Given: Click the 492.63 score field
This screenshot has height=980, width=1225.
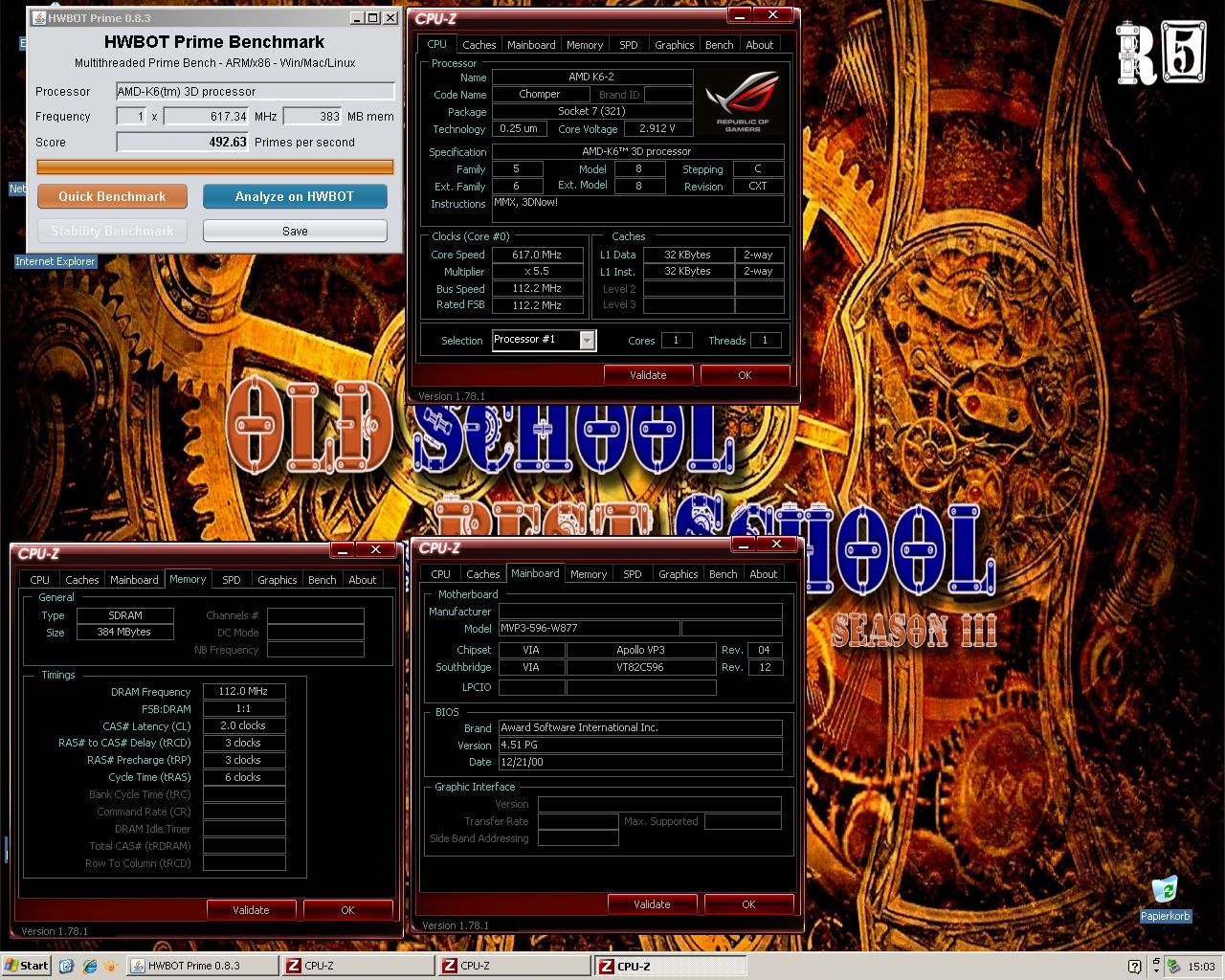Looking at the screenshot, I should [182, 142].
